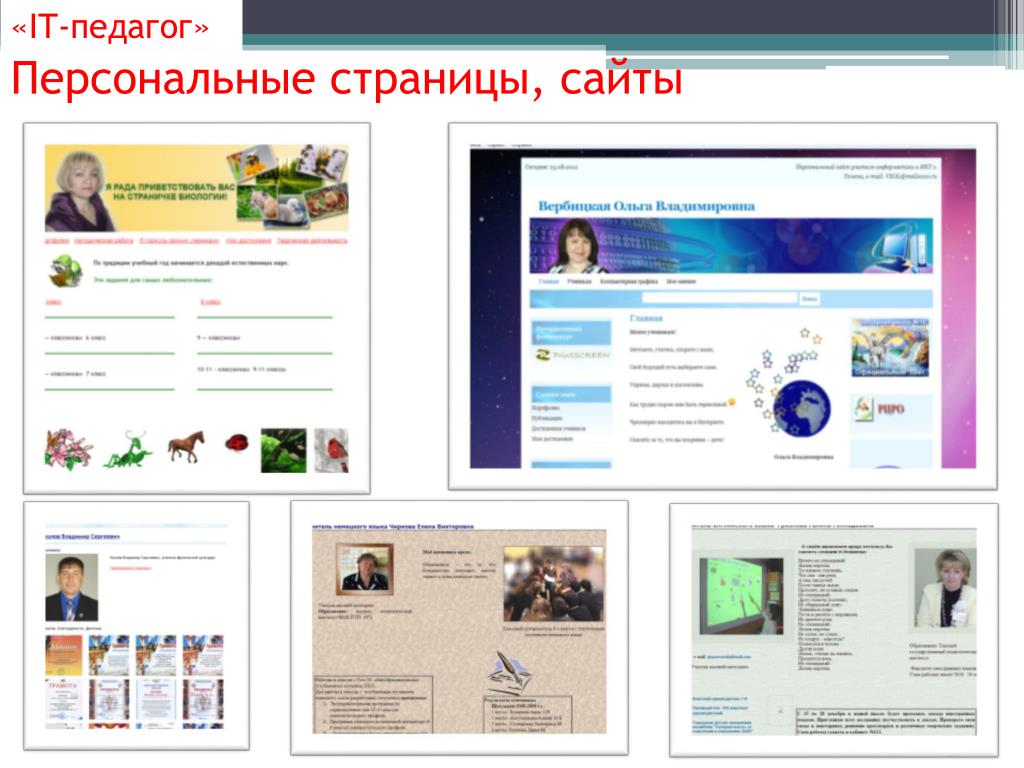
Task: Click the smiley emoji in the poem
Action: click(x=733, y=402)
